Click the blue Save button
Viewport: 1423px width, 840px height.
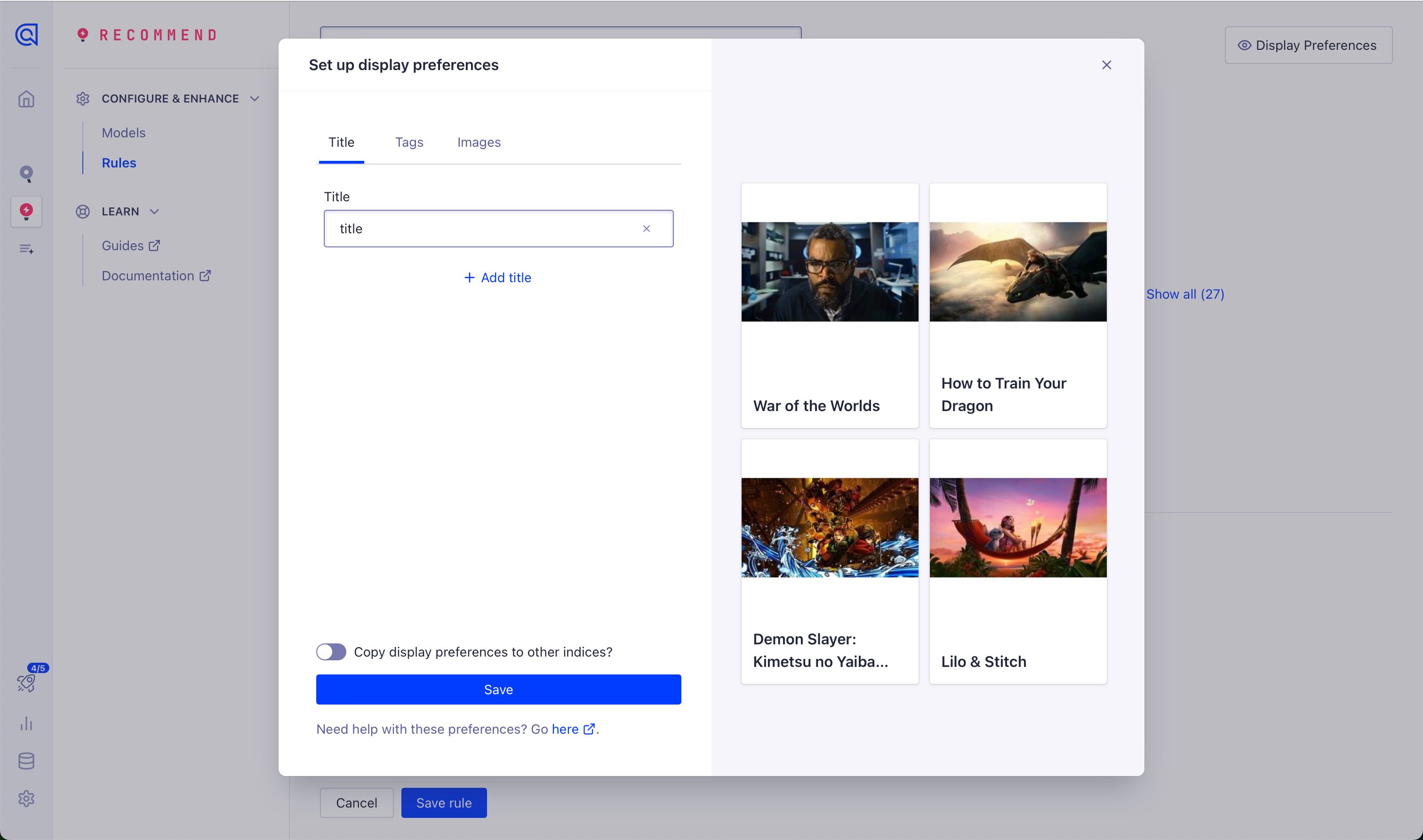click(x=498, y=689)
